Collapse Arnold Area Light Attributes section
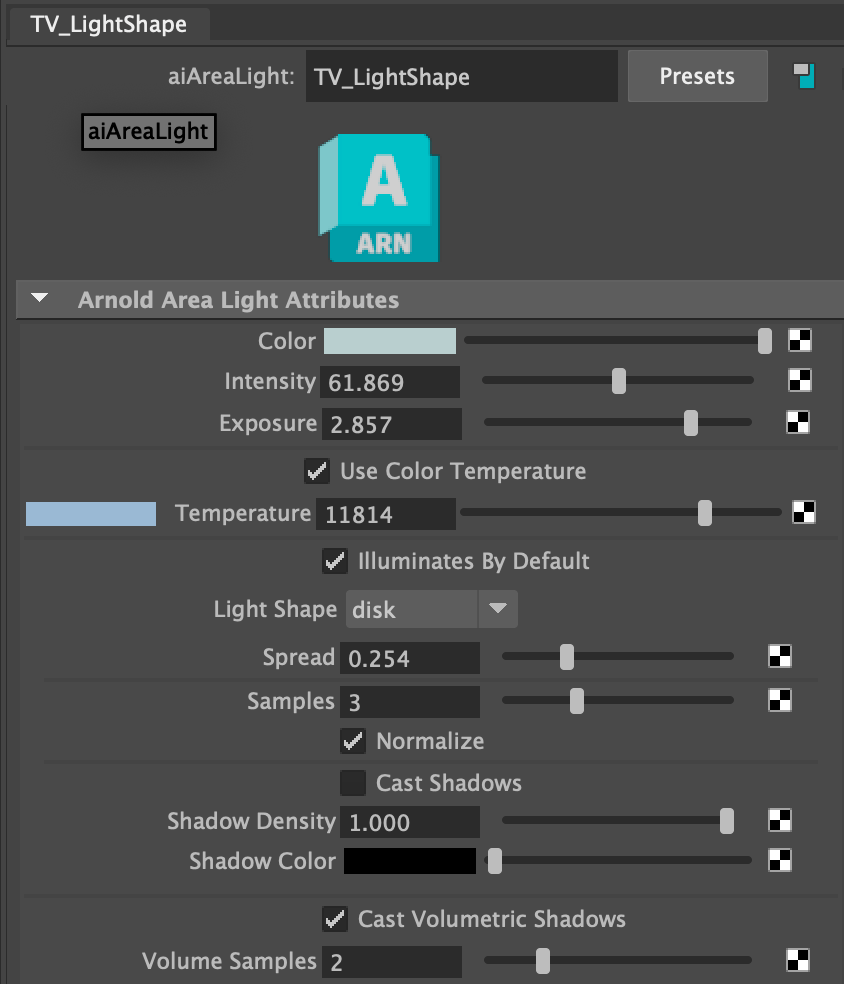 40,299
